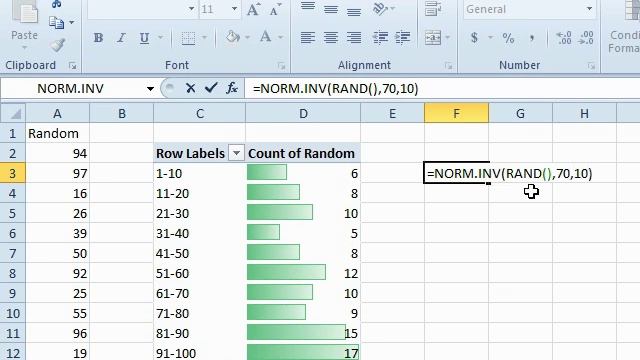
Task: Click Select All corner triangle
Action: click(13, 113)
